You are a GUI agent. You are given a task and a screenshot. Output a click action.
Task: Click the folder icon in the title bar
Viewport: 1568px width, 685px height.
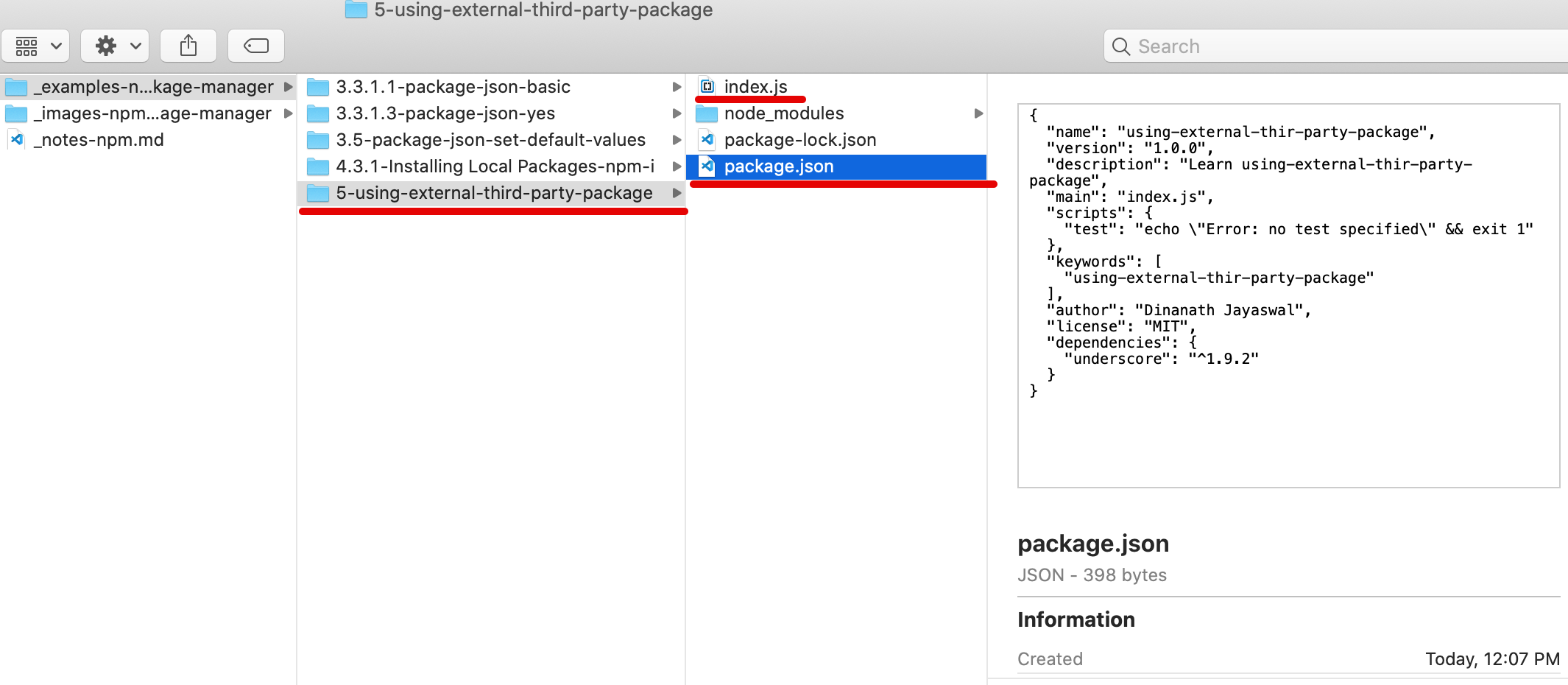356,10
